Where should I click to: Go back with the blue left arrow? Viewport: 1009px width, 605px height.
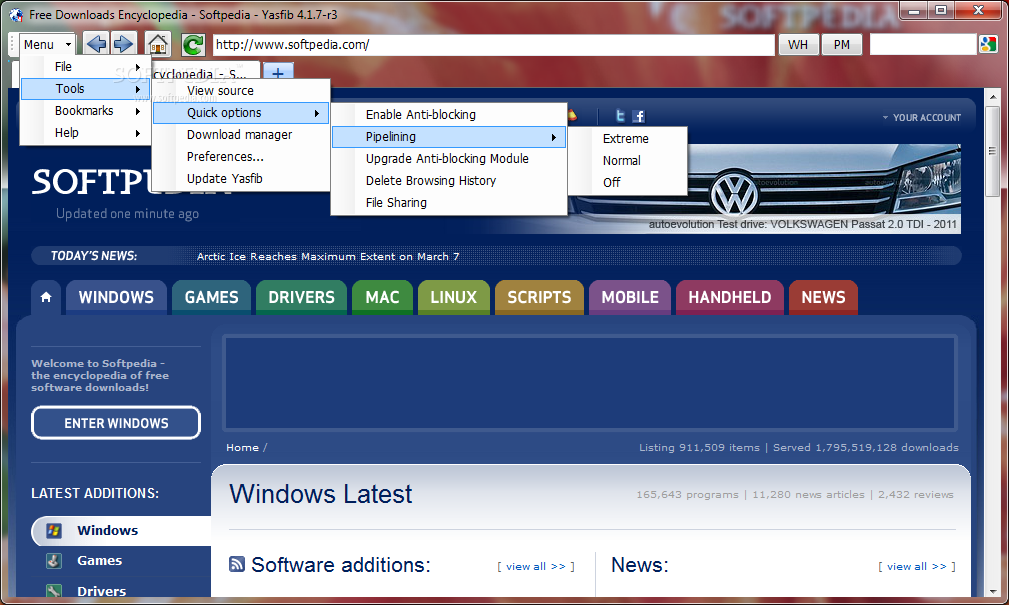pos(97,44)
